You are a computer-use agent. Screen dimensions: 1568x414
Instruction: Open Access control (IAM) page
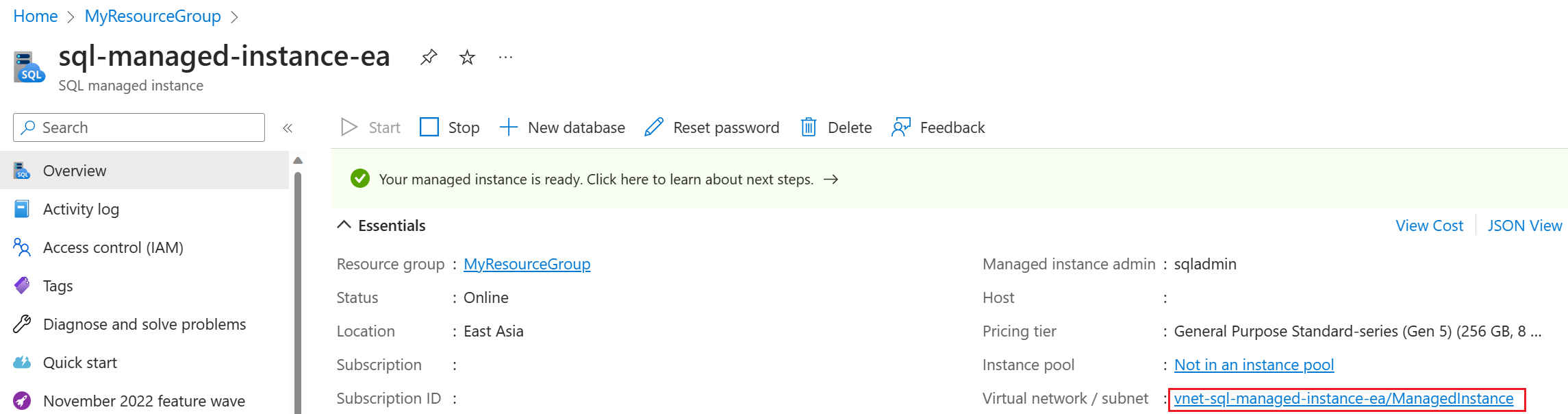(113, 247)
